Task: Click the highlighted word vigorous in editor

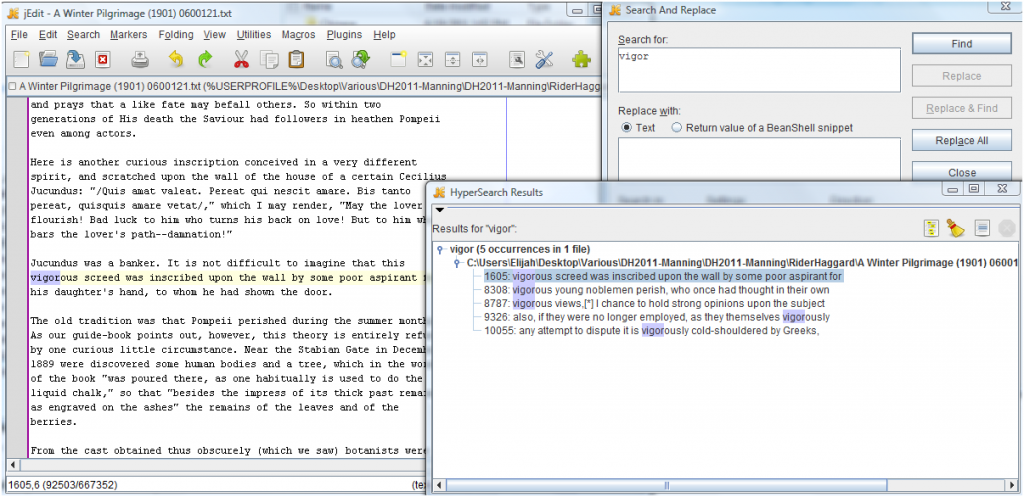Action: [54, 278]
